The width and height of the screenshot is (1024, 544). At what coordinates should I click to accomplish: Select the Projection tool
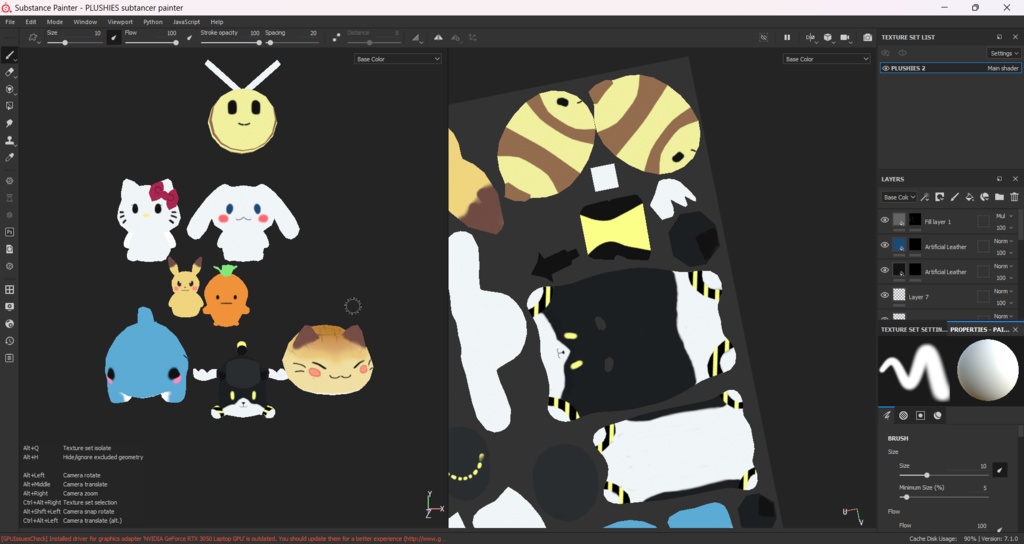[10, 89]
